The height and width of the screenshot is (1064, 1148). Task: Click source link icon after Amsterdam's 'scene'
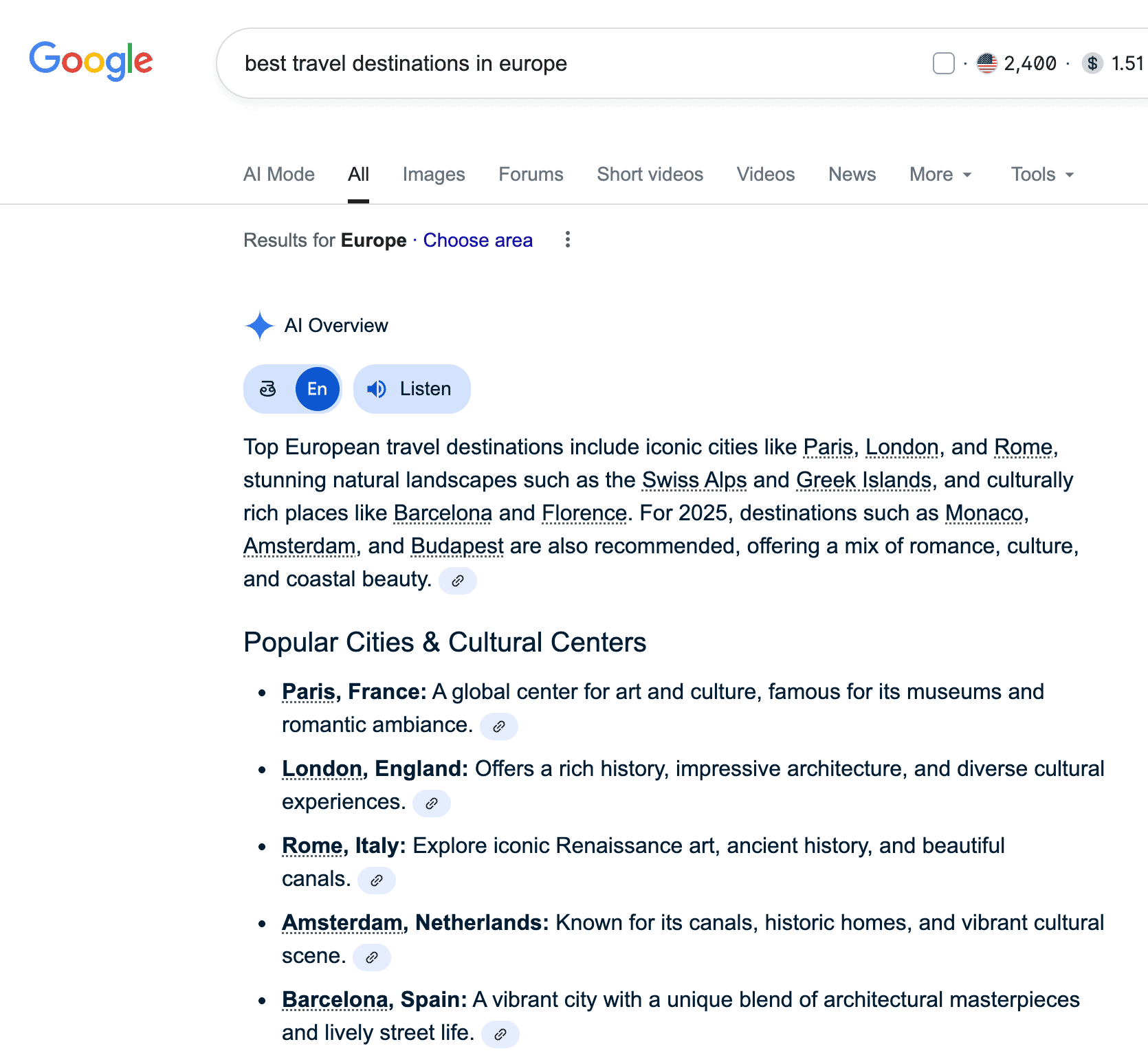pos(371,957)
